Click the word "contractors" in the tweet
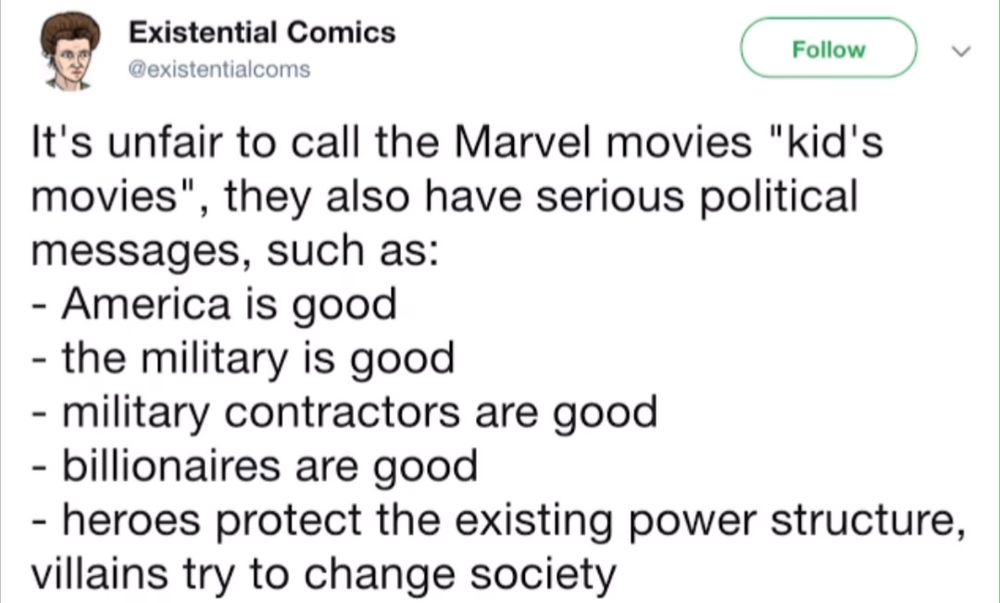 tap(342, 412)
